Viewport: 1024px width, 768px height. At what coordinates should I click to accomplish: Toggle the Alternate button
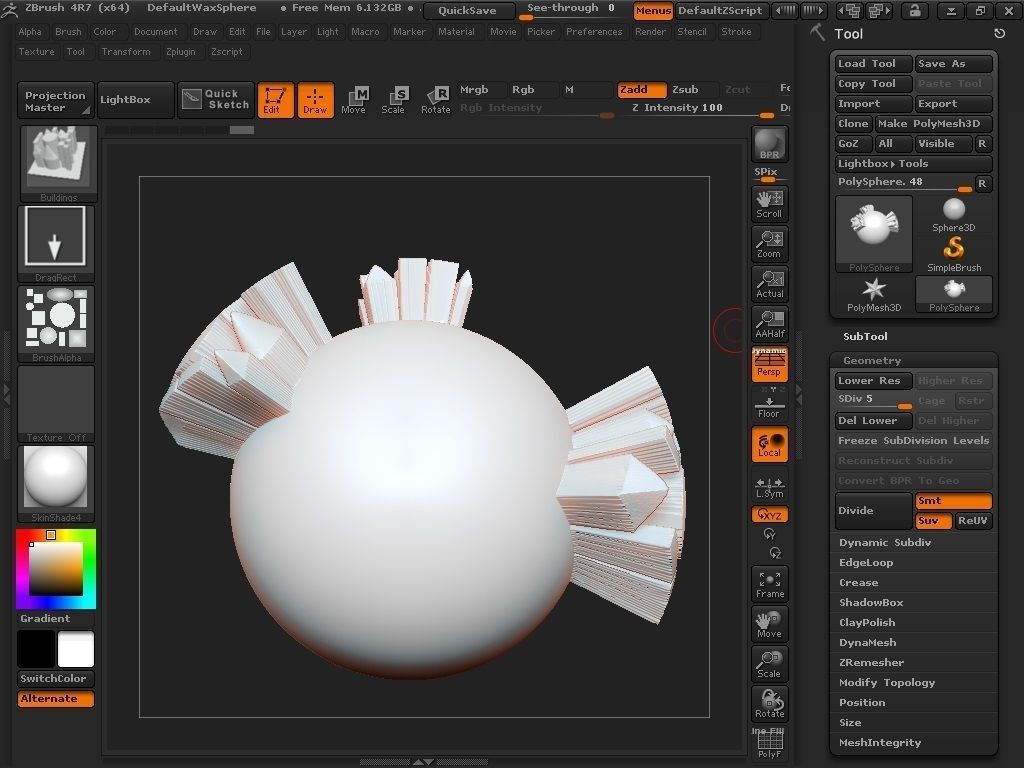click(x=56, y=699)
